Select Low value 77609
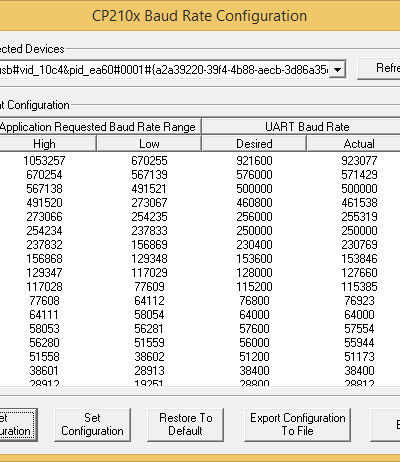 click(x=149, y=287)
